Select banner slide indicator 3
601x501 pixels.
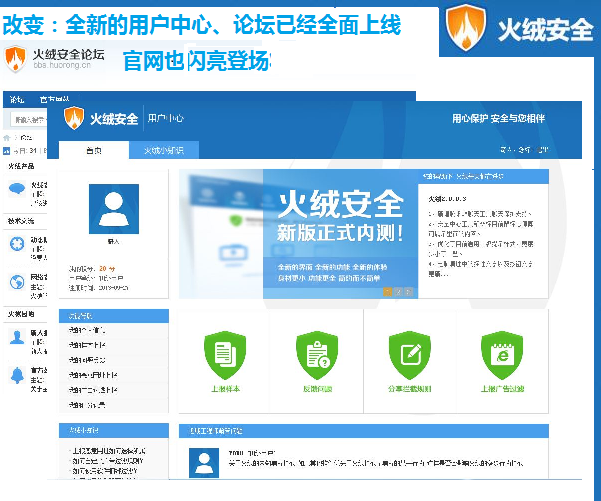[409, 292]
